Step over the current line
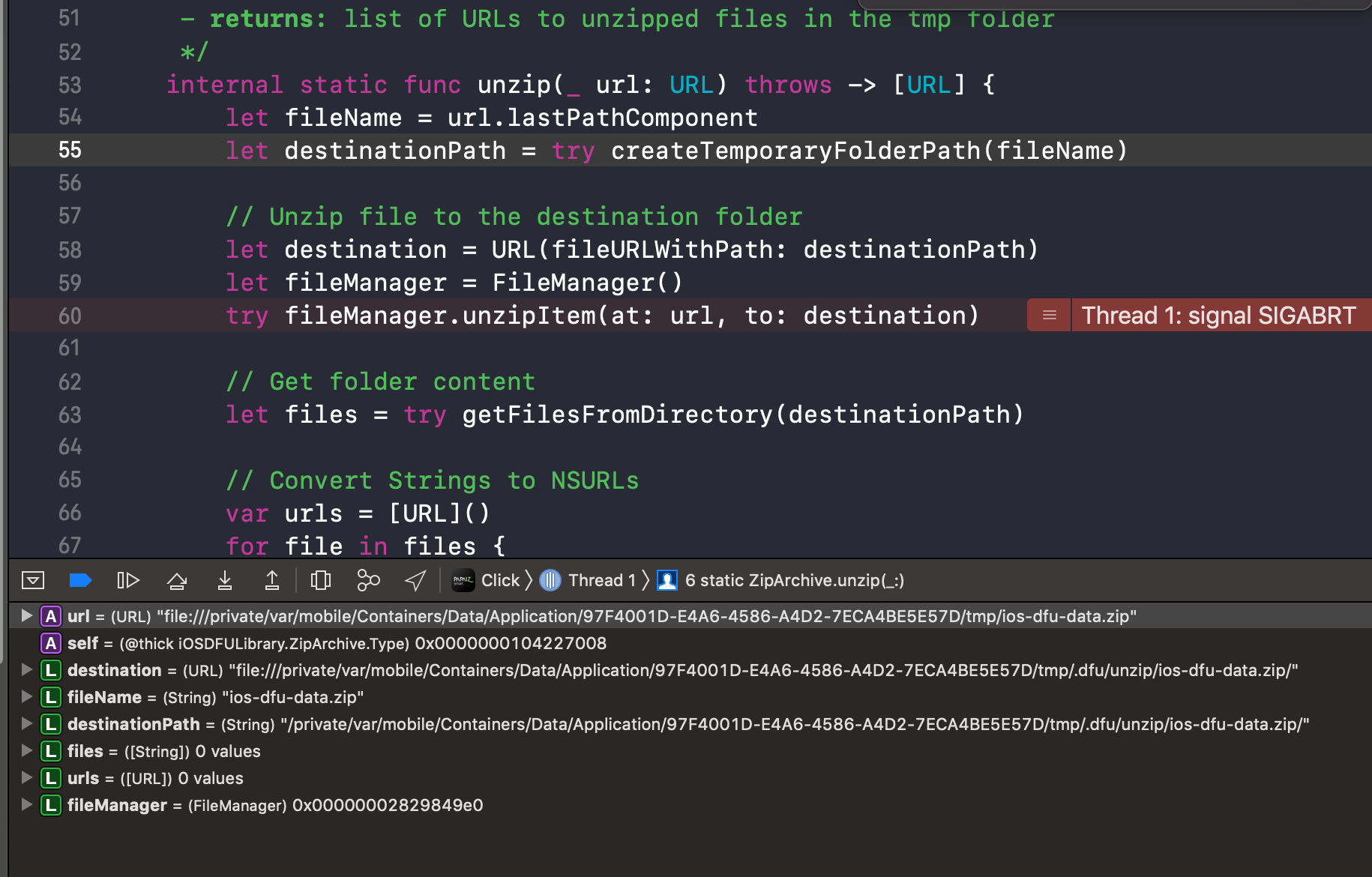The image size is (1372, 877). (x=176, y=579)
